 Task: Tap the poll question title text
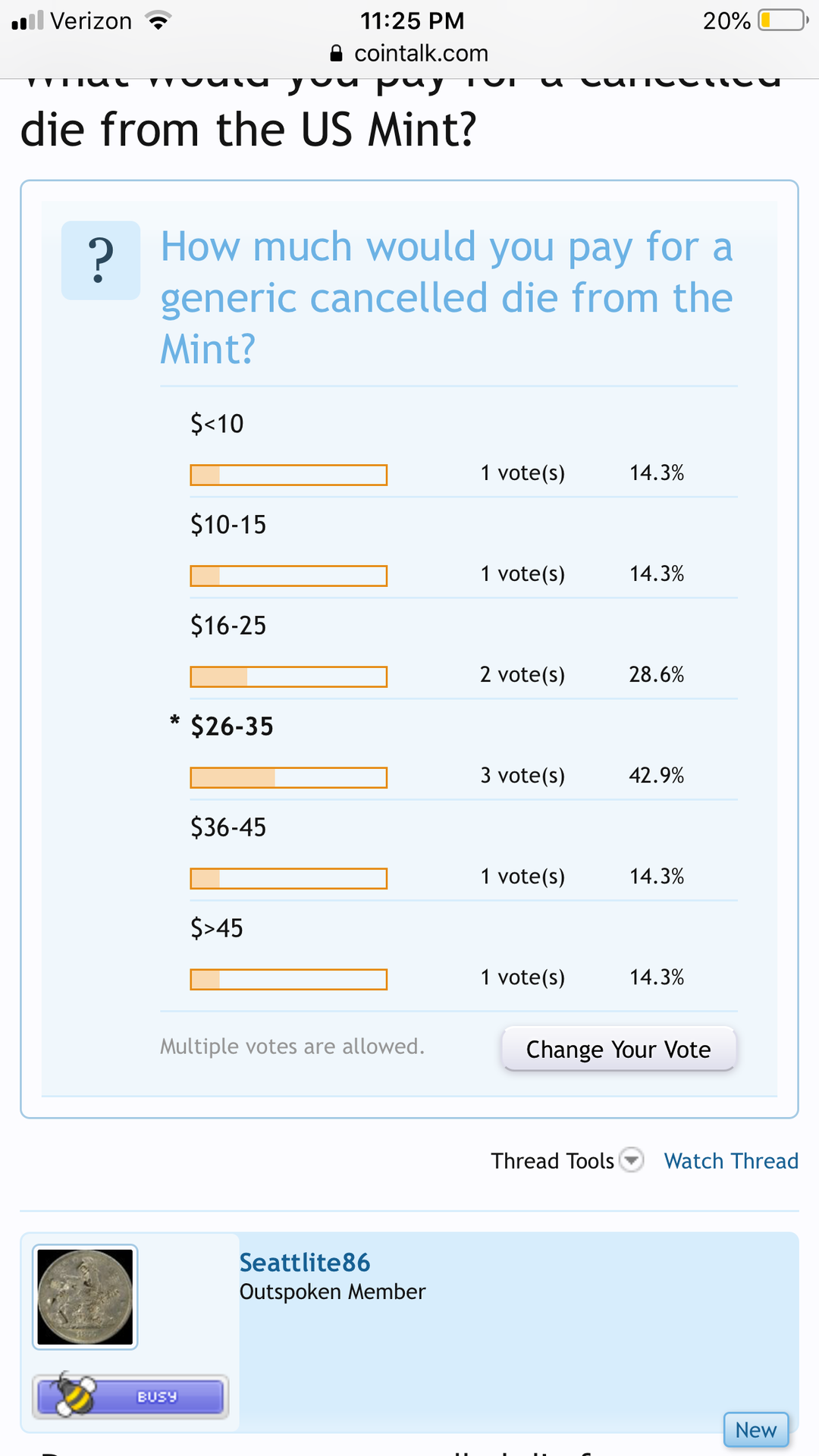pos(447,297)
